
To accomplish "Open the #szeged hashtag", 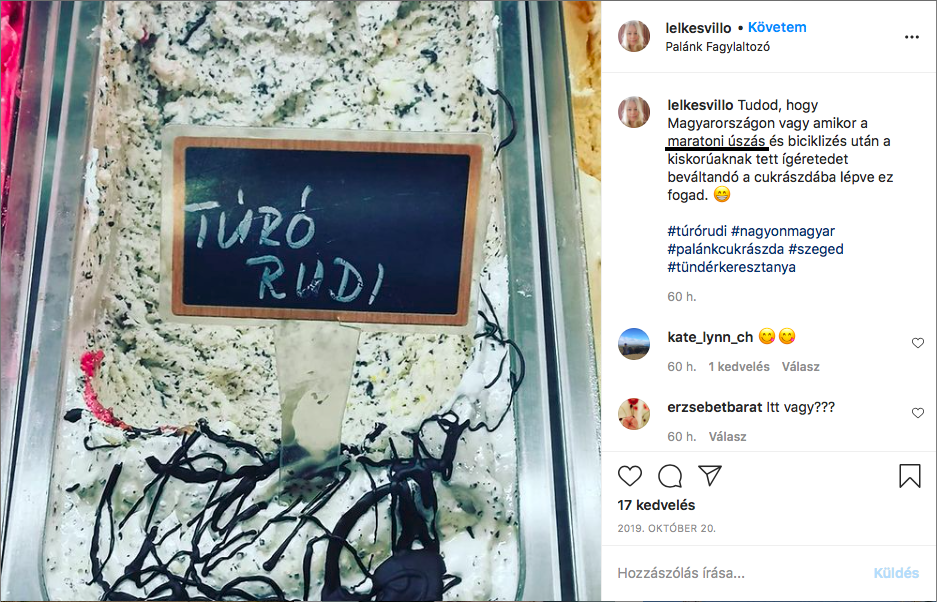I will pos(816,249).
